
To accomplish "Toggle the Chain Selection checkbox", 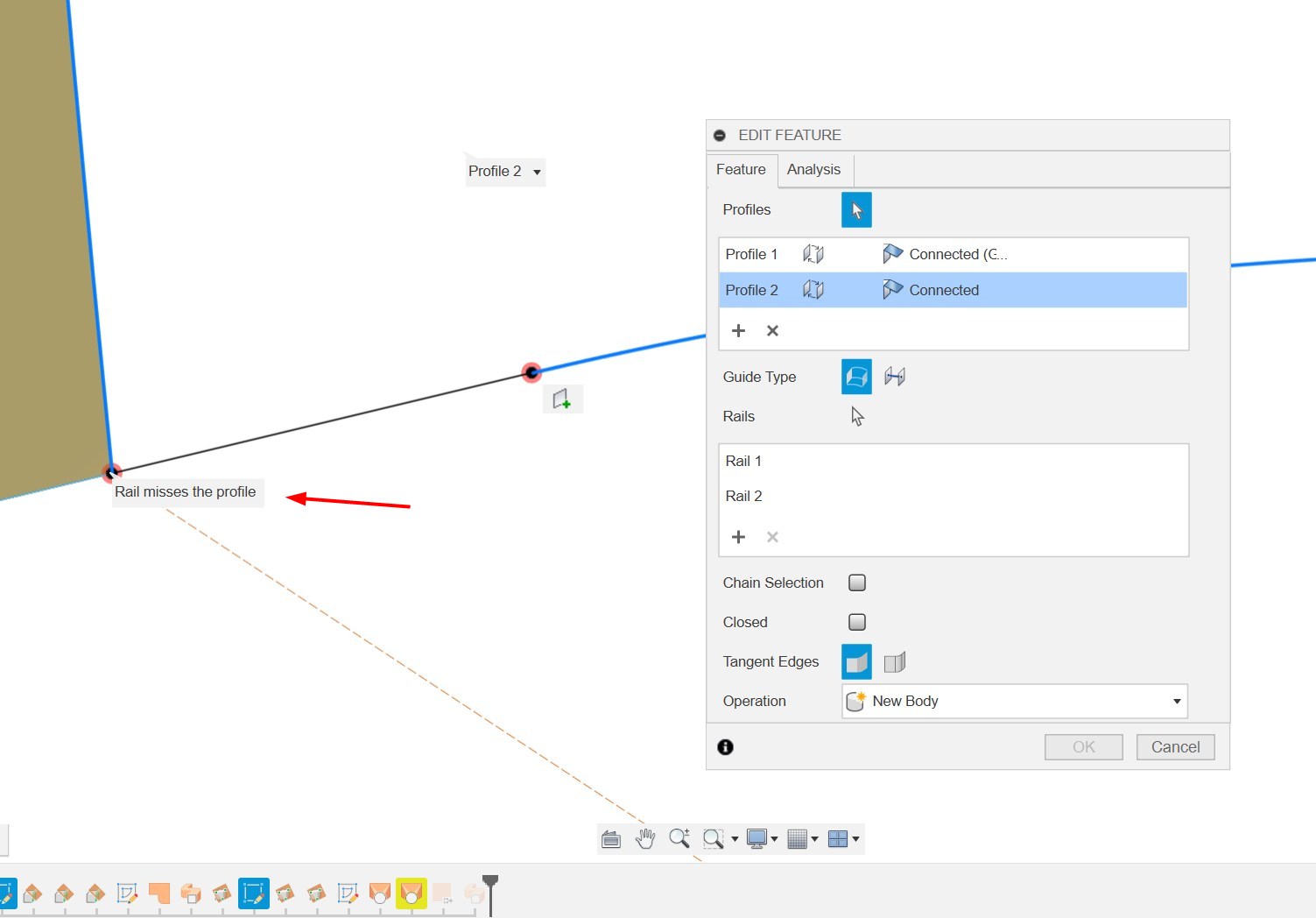I will [857, 583].
